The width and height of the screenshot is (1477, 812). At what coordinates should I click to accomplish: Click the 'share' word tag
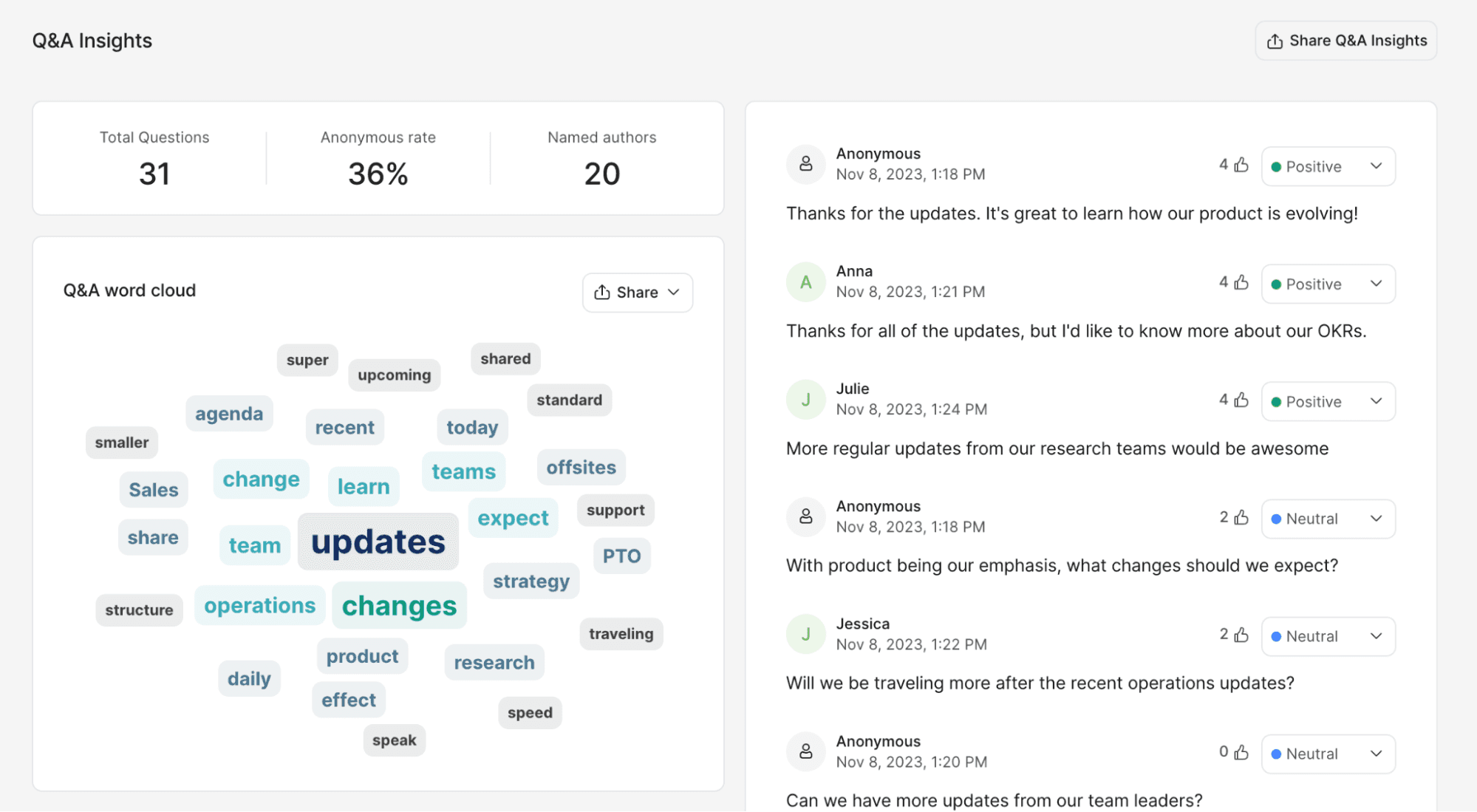point(153,537)
